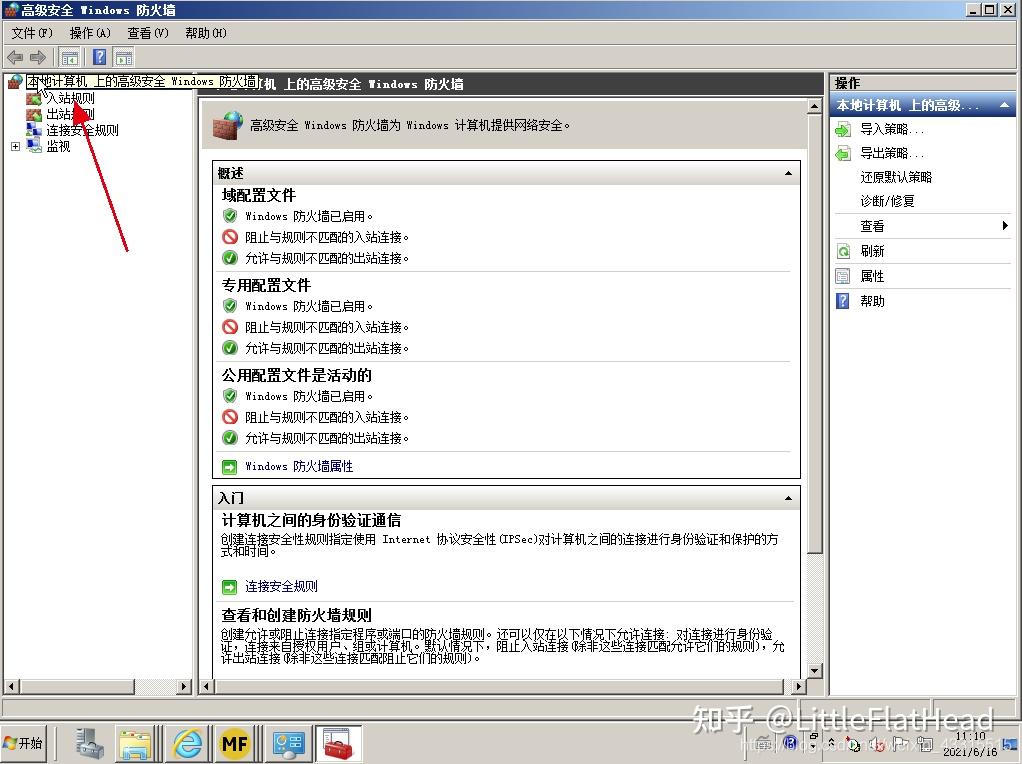Open the 连接安全规则 link in 入门
This screenshot has width=1022, height=764.
tap(282, 586)
